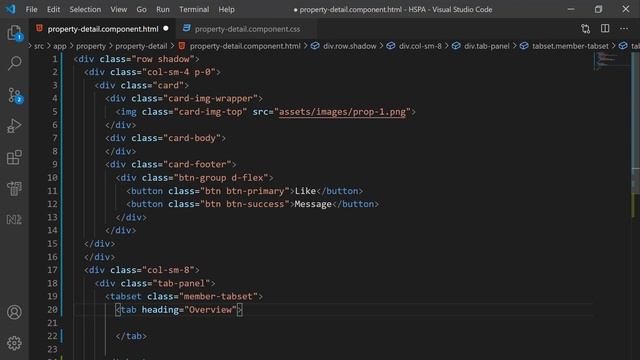640x360 pixels.
Task: Click line number 1 in gutter
Action: click(x=55, y=59)
